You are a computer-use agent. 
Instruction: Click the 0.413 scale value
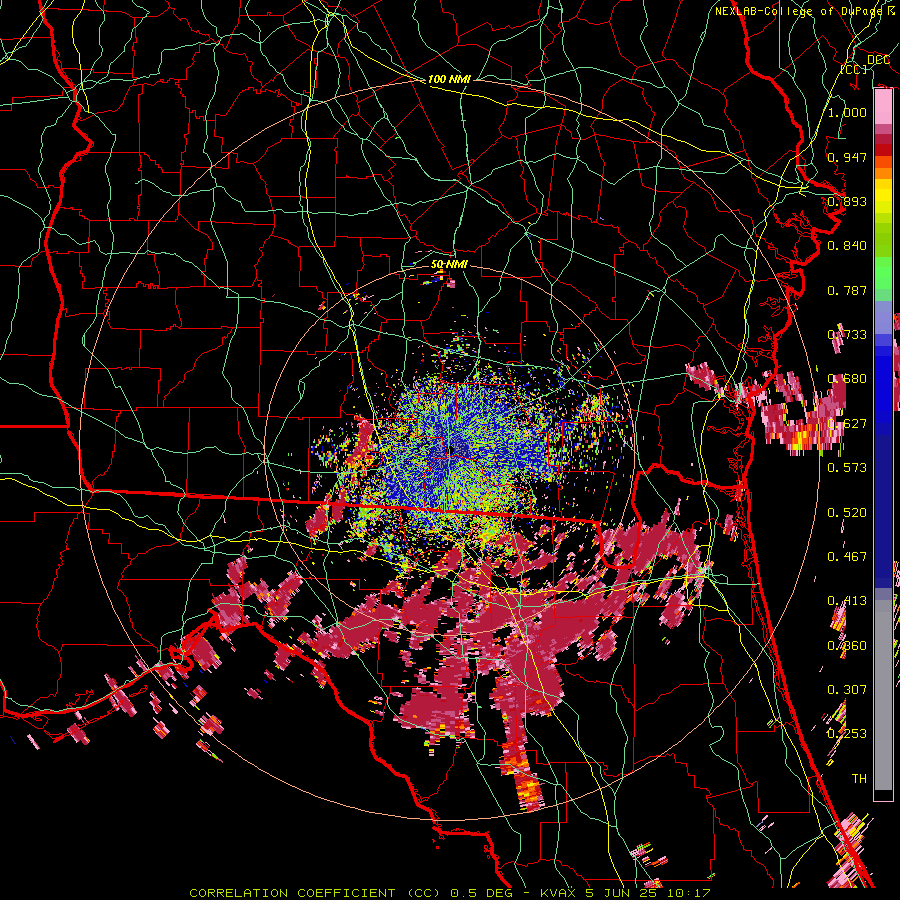(x=847, y=601)
